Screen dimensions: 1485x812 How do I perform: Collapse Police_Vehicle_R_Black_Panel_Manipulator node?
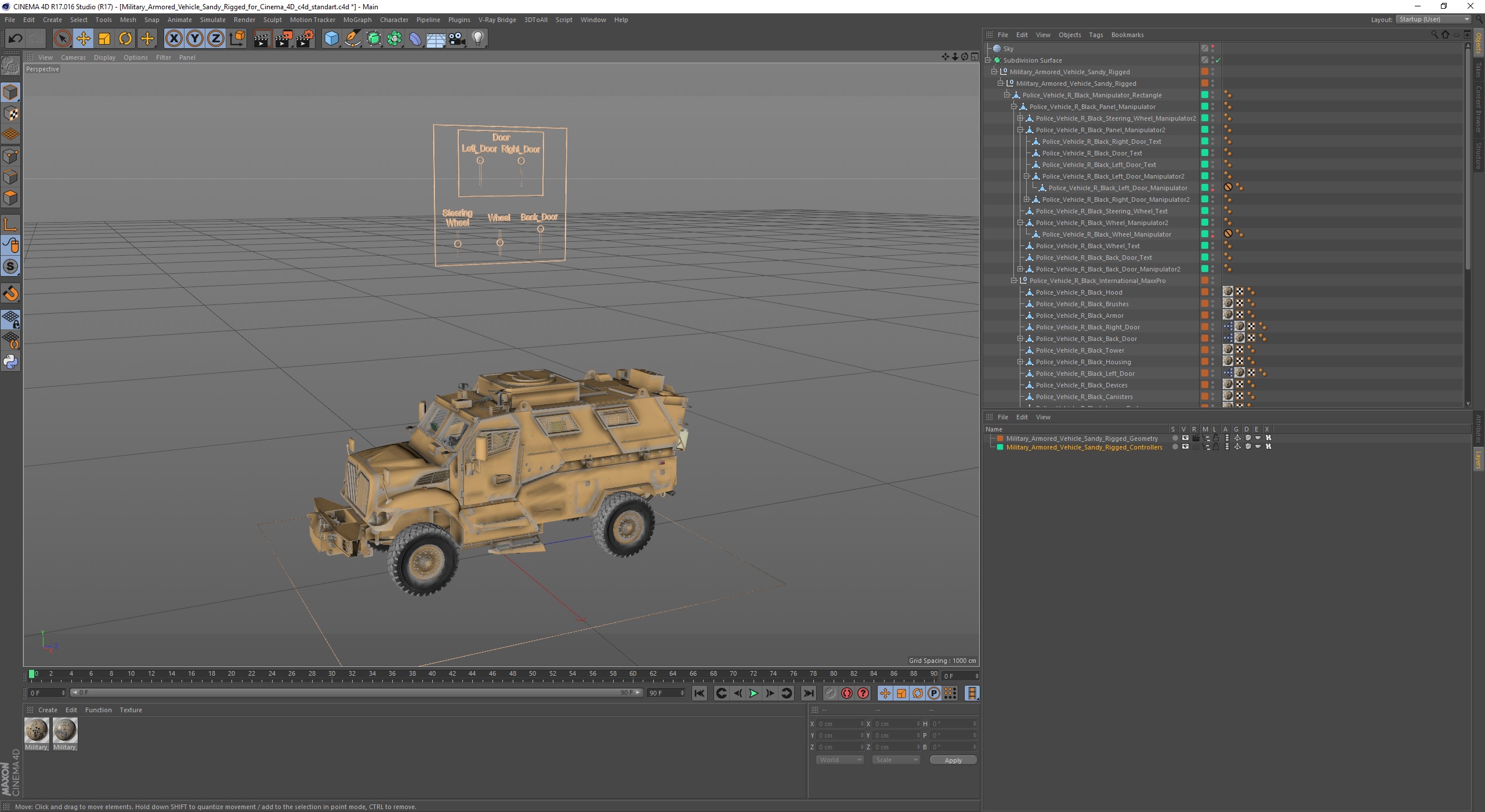1014,107
